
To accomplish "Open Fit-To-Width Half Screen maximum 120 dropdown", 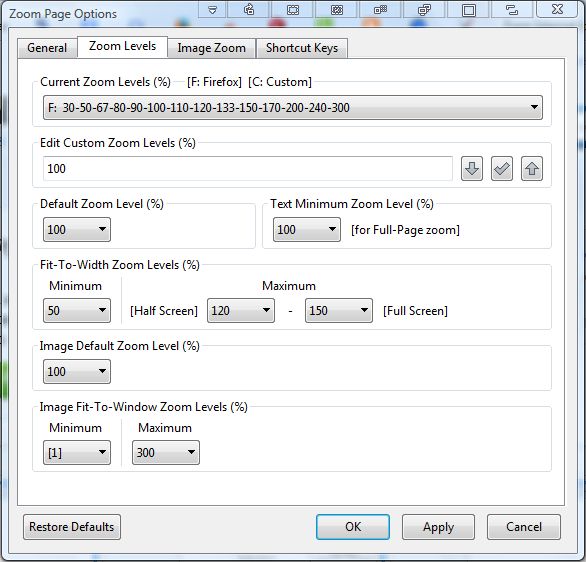I will click(x=241, y=311).
